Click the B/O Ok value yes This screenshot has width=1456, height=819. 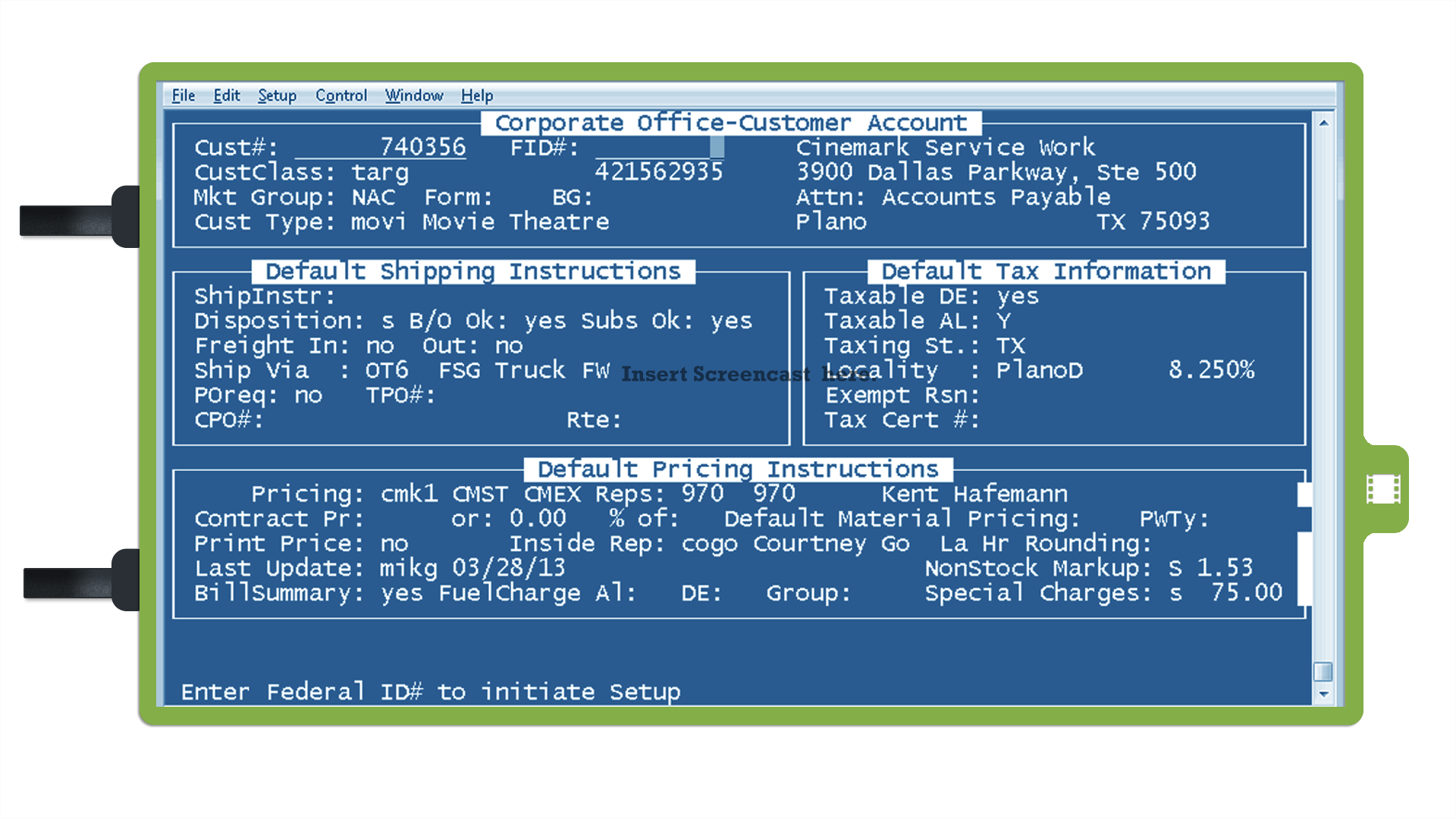click(544, 322)
